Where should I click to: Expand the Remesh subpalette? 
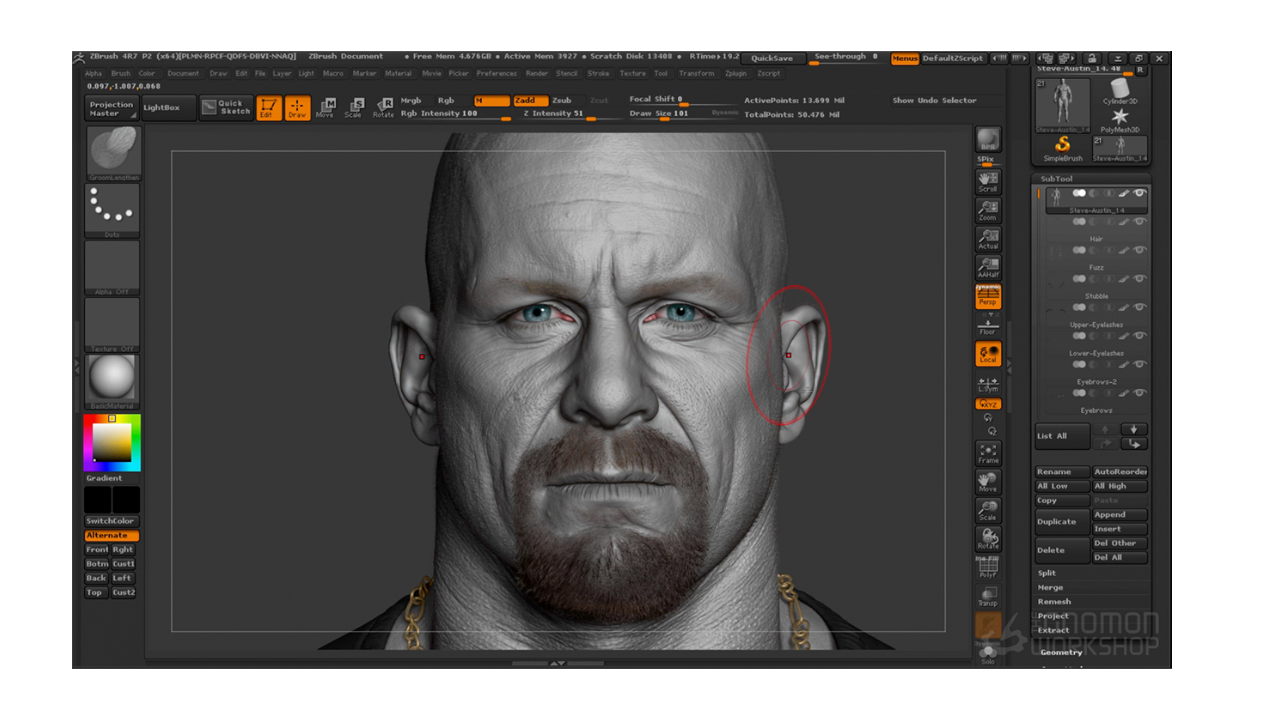pos(1054,602)
